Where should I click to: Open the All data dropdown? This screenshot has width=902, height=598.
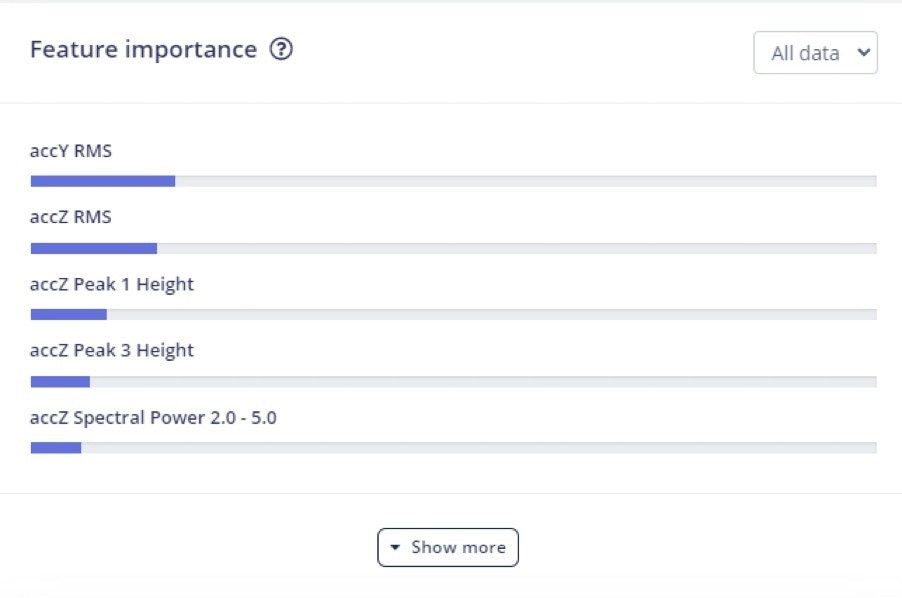[x=815, y=53]
